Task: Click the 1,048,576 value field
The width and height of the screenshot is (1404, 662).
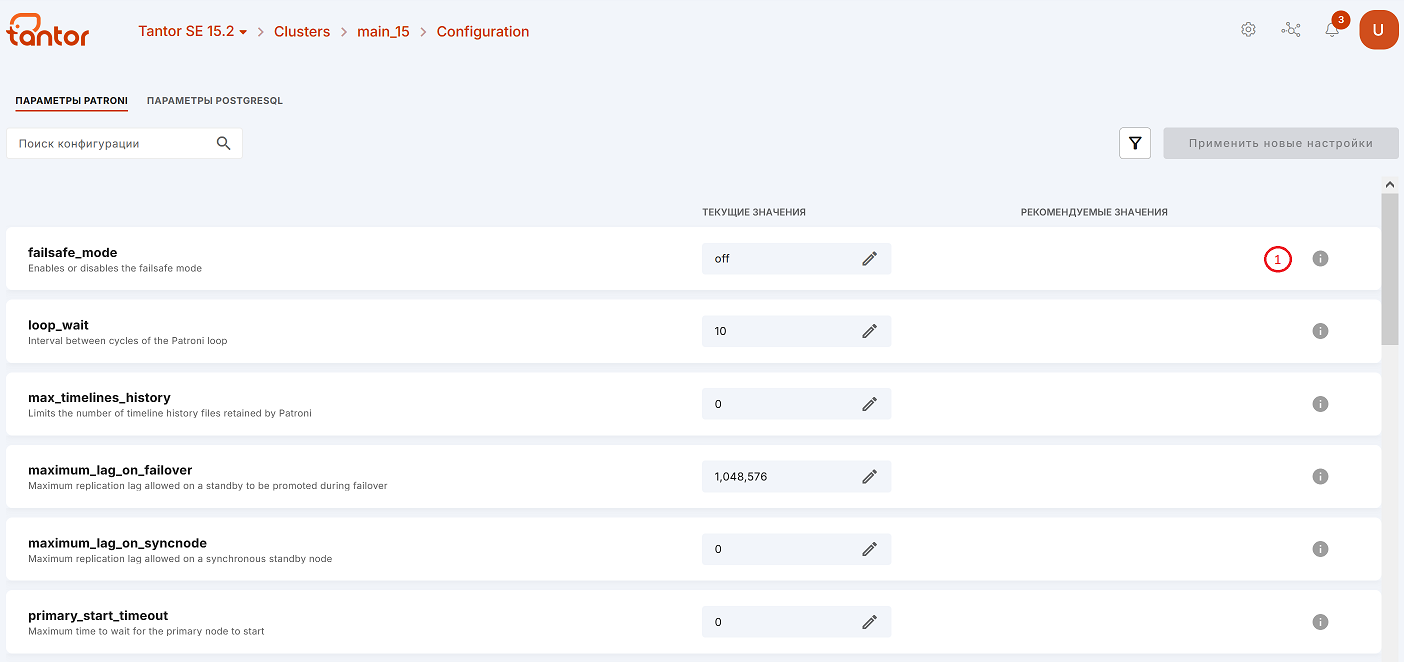Action: 796,477
